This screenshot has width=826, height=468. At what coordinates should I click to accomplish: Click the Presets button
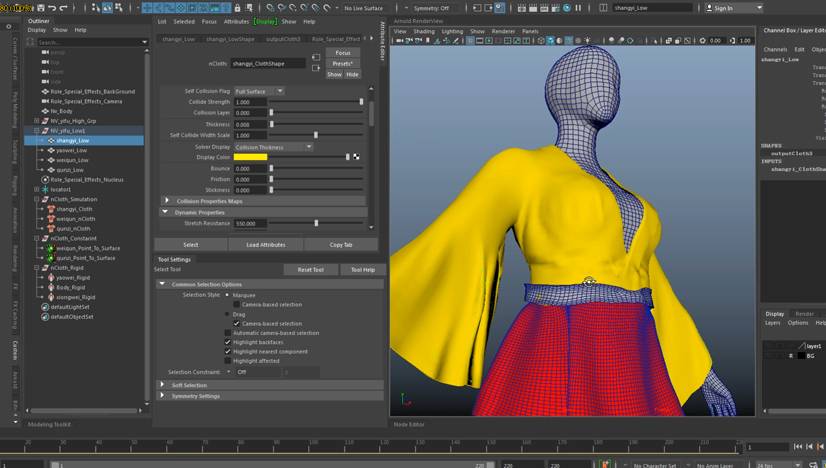click(x=343, y=63)
